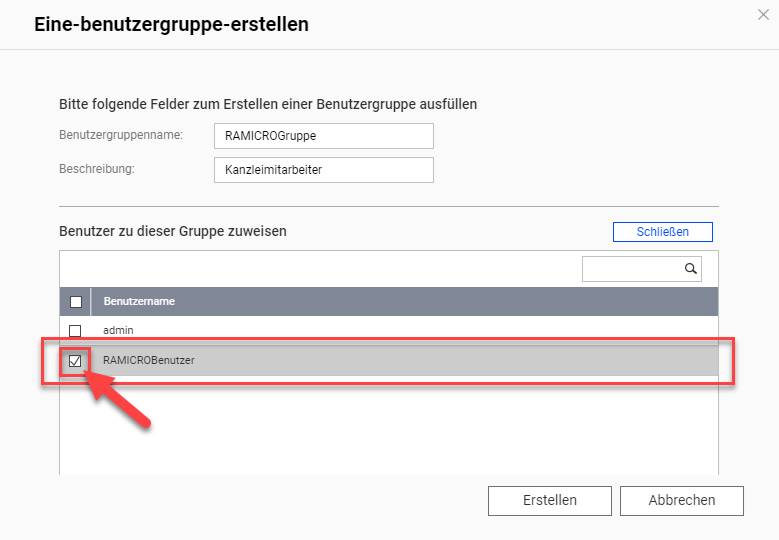Select the admin row name
The width and height of the screenshot is (779, 540).
pos(118,330)
